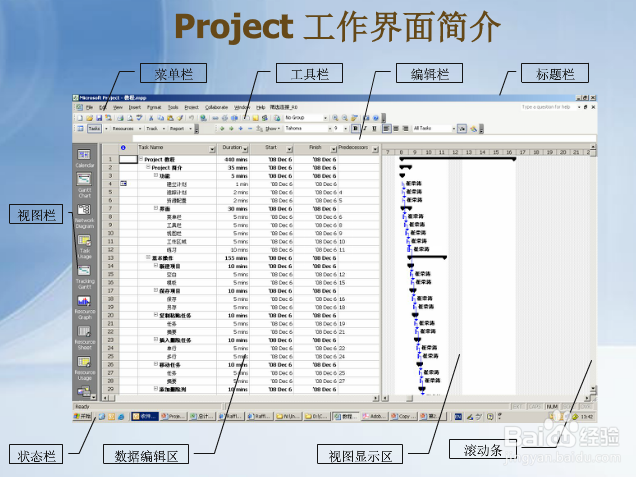Toggle Bold formatting button
The height and width of the screenshot is (477, 636).
pyautogui.click(x=355, y=129)
